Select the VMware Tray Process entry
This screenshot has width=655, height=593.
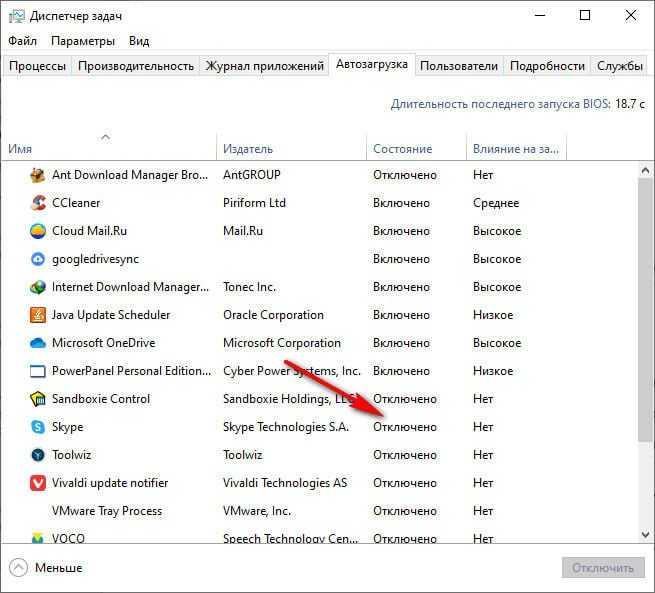click(x=107, y=511)
